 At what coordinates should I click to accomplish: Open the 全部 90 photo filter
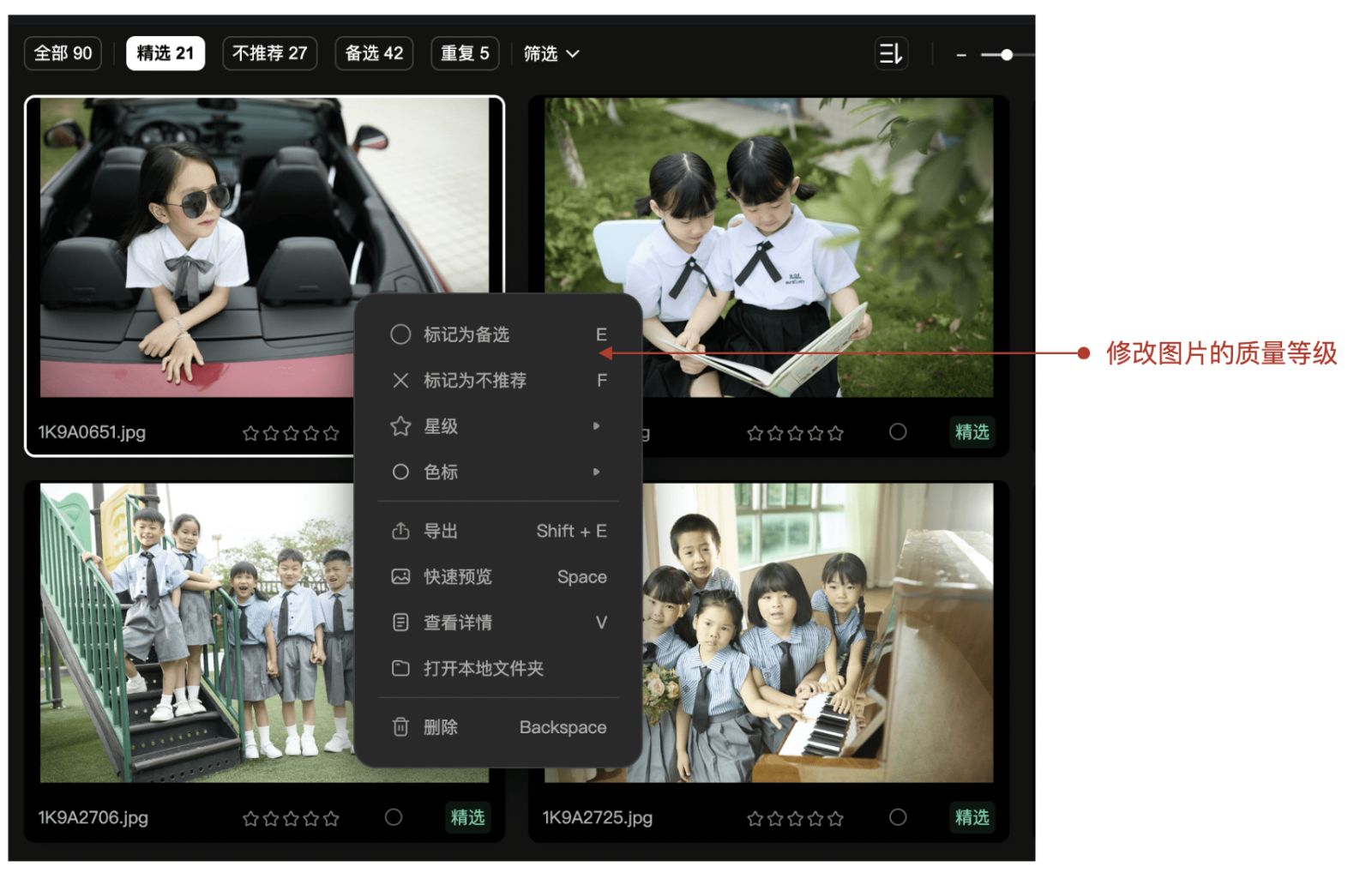click(x=63, y=54)
